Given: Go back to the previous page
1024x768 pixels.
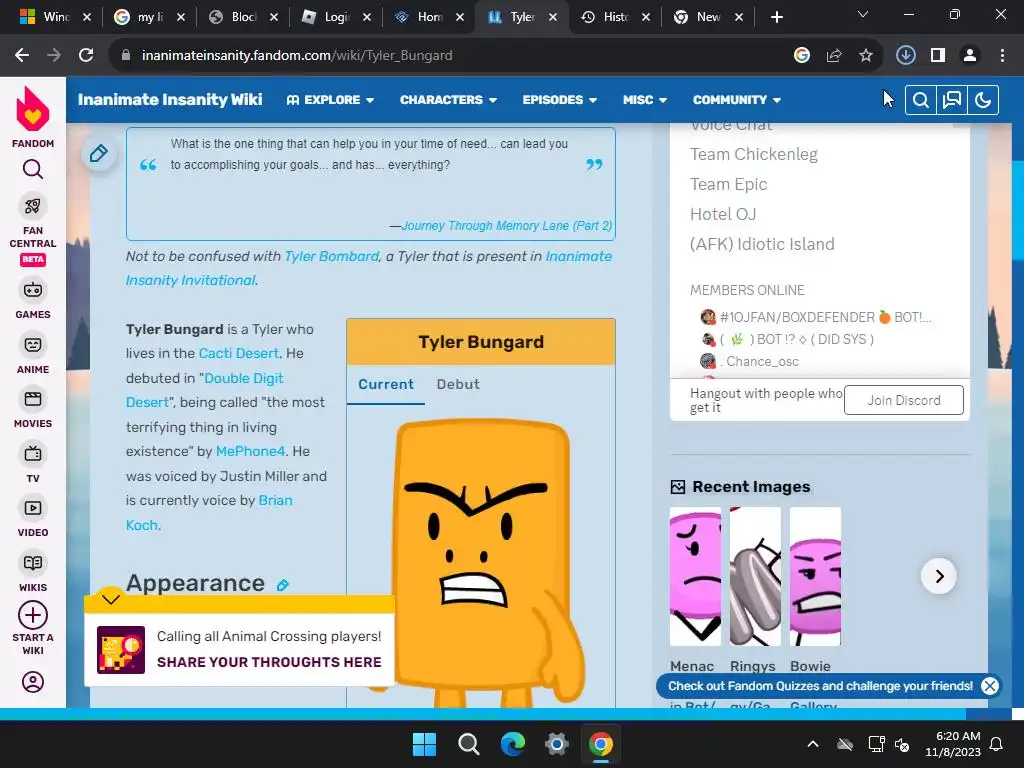Looking at the screenshot, I should tap(22, 56).
